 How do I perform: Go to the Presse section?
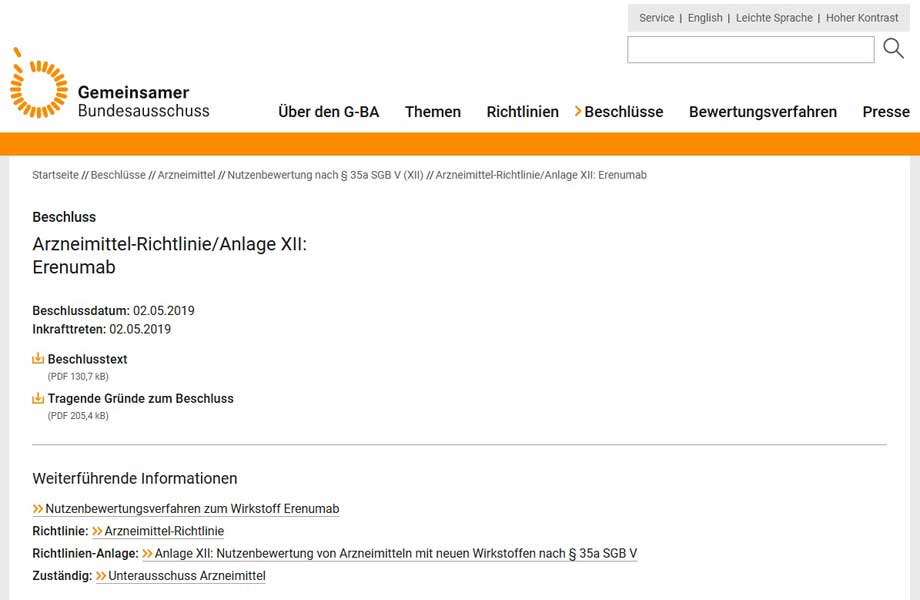pos(885,112)
